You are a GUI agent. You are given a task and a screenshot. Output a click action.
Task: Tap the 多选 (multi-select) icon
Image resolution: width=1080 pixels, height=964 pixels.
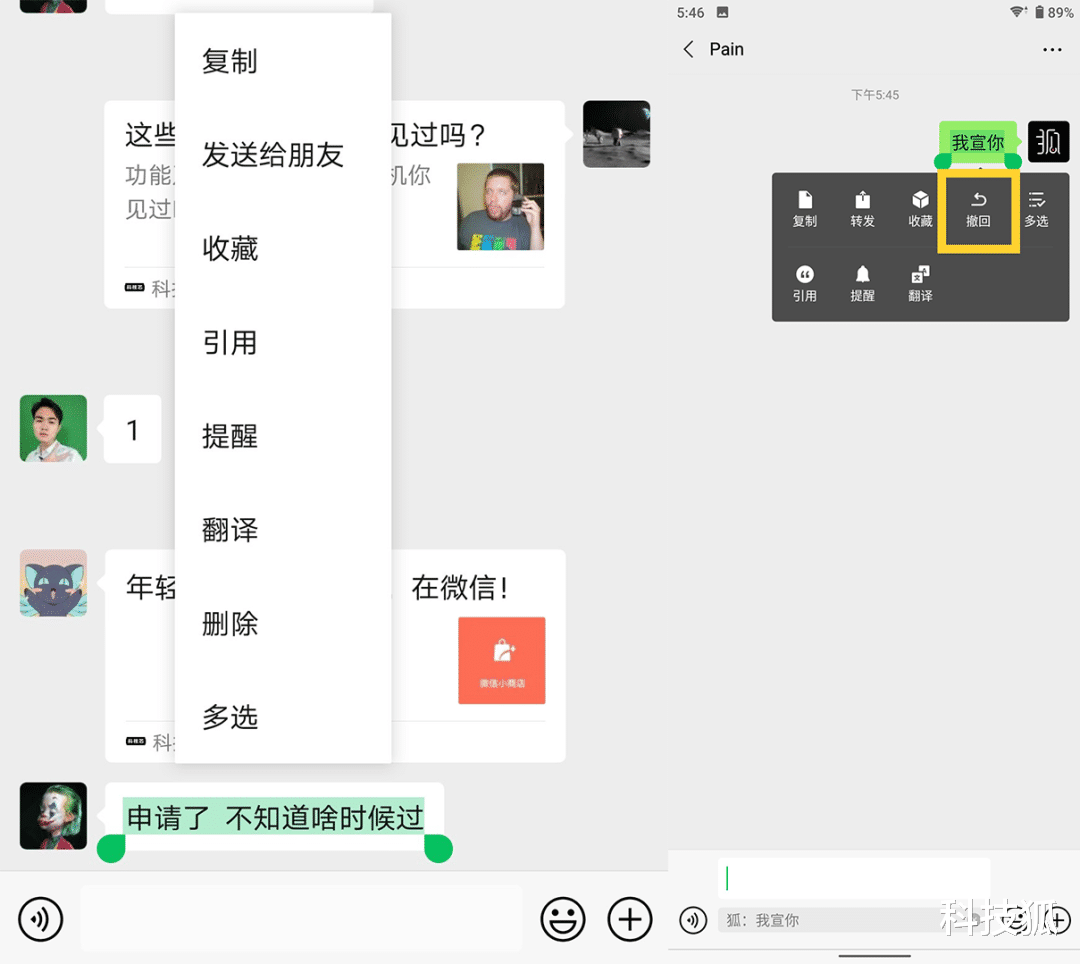[x=1037, y=208]
